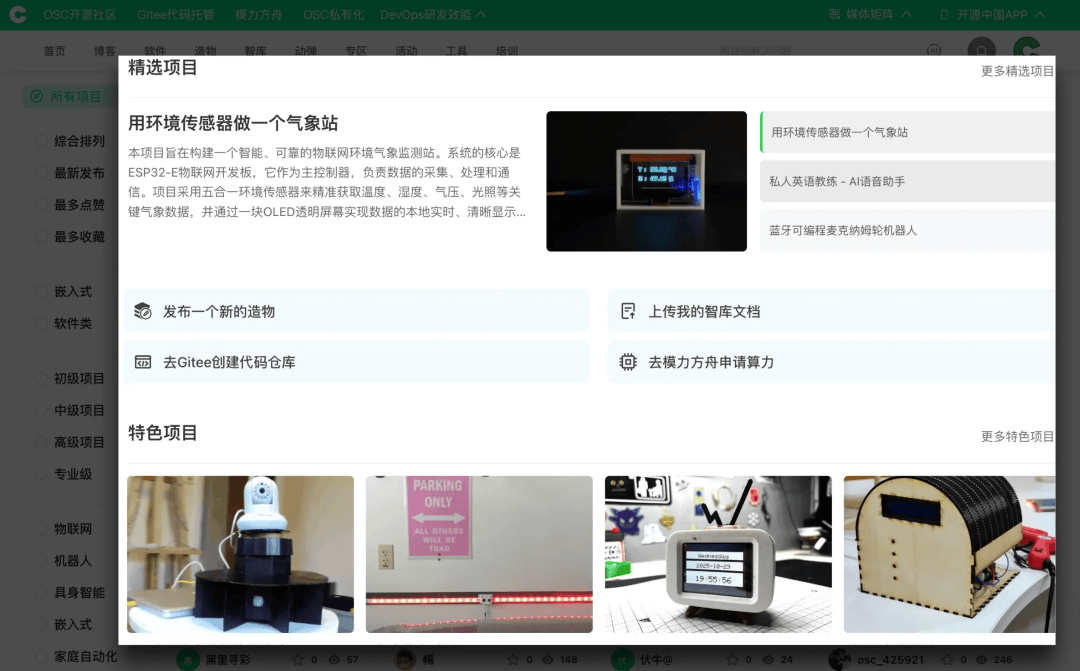This screenshot has width=1080, height=671.
Task: Click the upload document icon
Action: 628,311
